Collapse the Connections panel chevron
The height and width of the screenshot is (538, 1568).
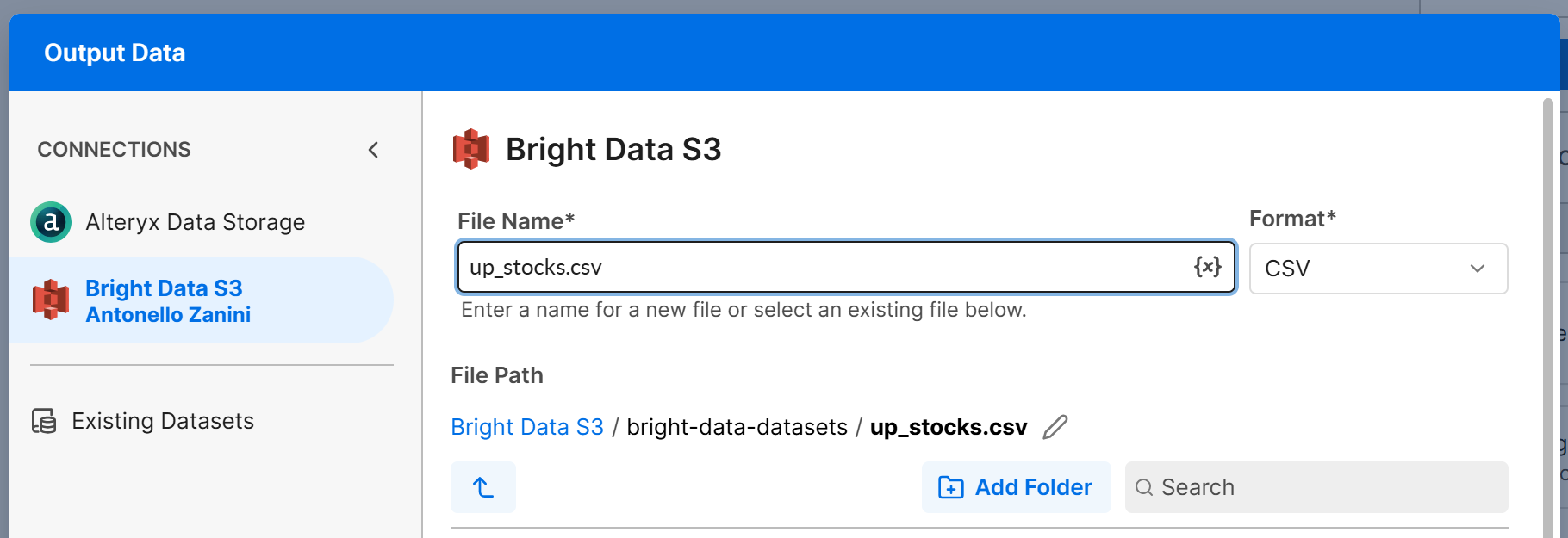click(x=373, y=150)
